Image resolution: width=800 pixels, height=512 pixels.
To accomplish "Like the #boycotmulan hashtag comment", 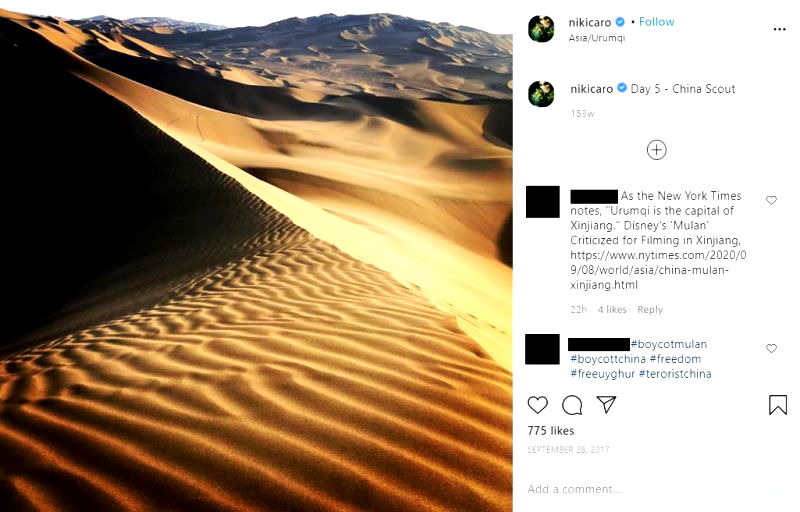I will coord(771,348).
